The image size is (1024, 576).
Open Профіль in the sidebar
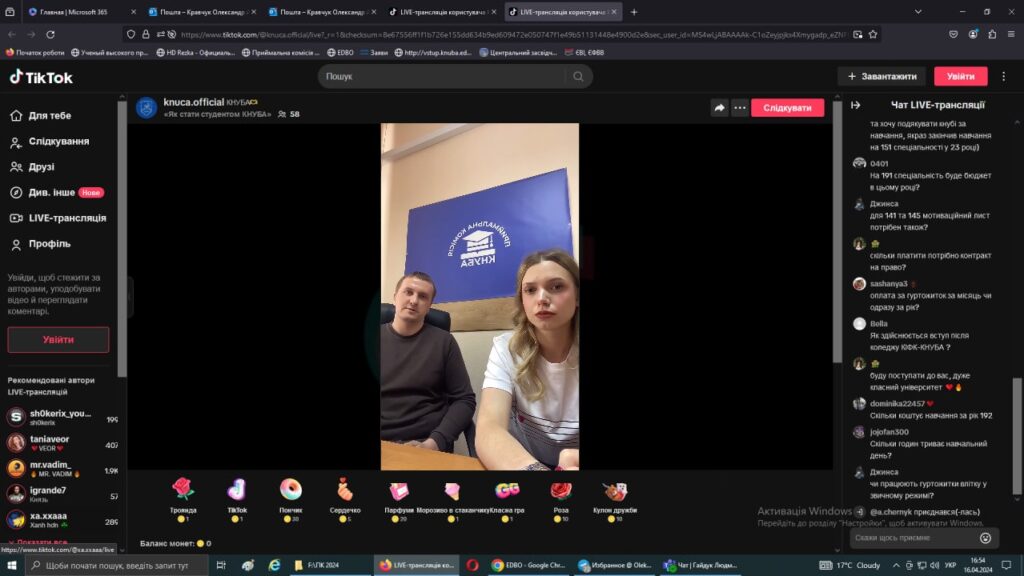click(40, 244)
